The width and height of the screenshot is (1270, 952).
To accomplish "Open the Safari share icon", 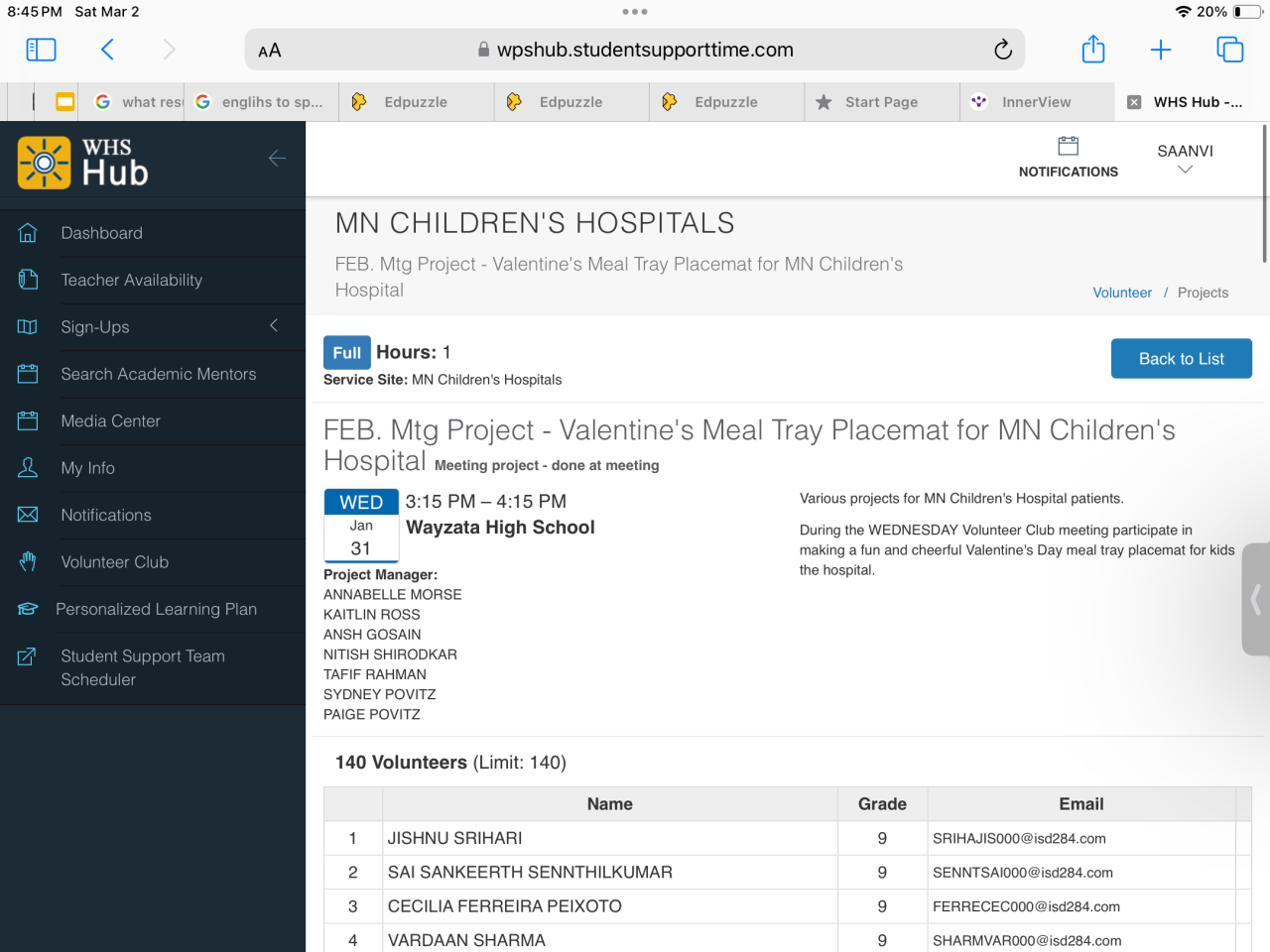I will click(1093, 49).
